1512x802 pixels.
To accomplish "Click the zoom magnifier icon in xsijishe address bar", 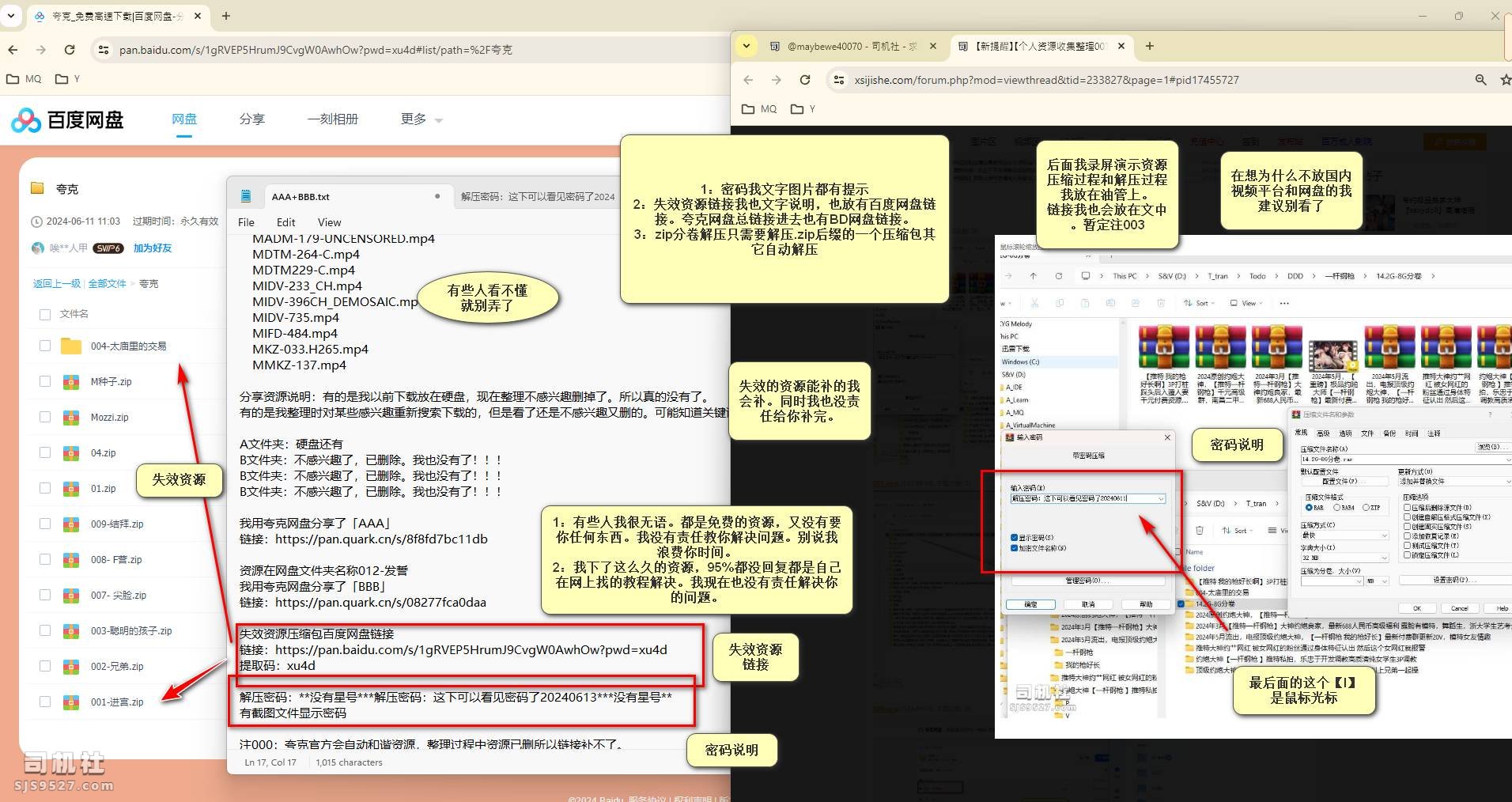I will click(1481, 80).
